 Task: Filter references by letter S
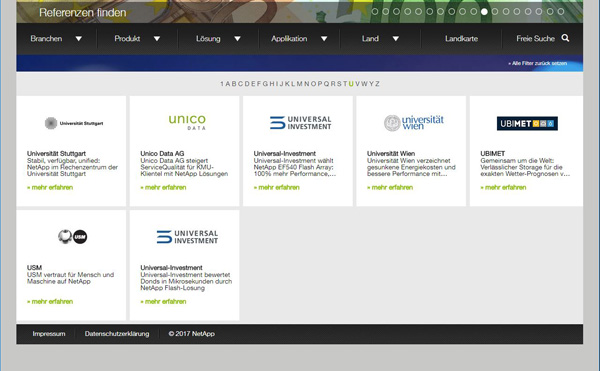coord(339,84)
